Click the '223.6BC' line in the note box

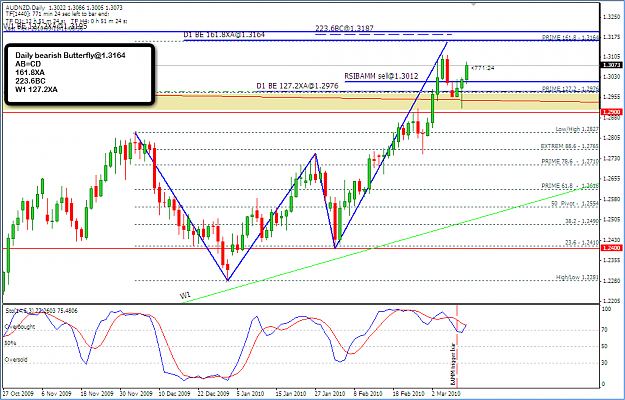(30, 81)
